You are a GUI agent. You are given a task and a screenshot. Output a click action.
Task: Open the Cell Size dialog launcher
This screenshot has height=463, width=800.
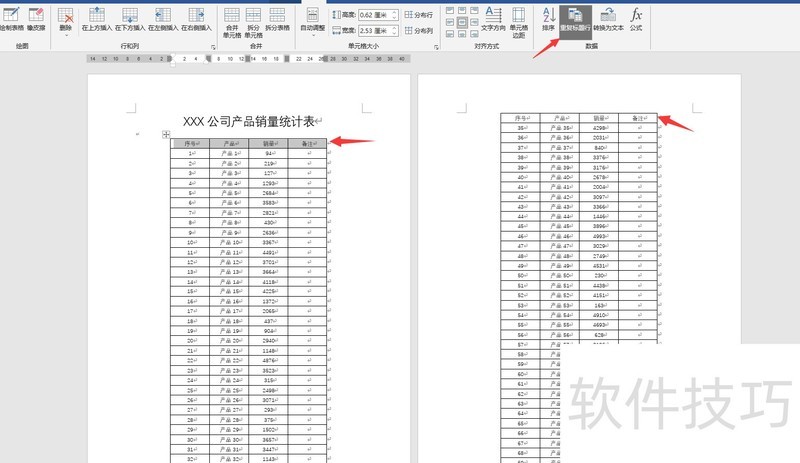(x=436, y=47)
